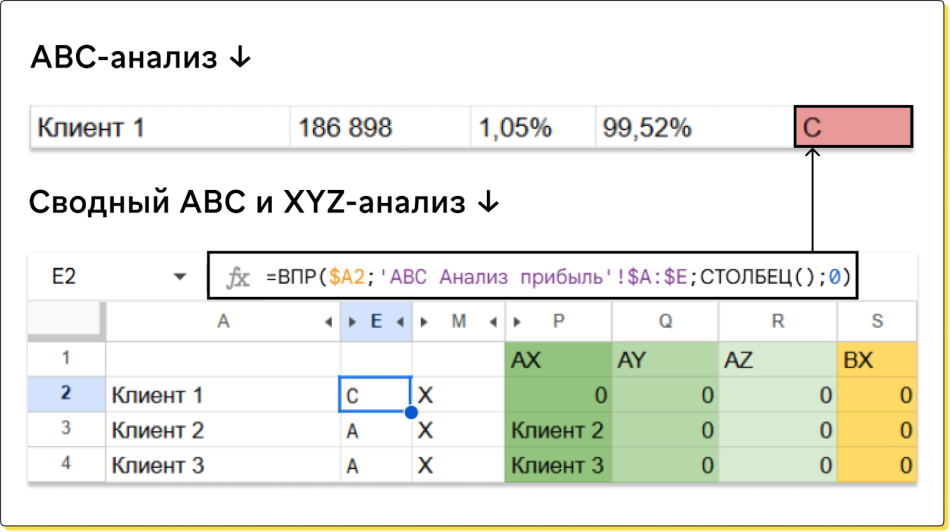The height and width of the screenshot is (532, 950).
Task: Select row 3 header
Action: pyautogui.click(x=66, y=430)
